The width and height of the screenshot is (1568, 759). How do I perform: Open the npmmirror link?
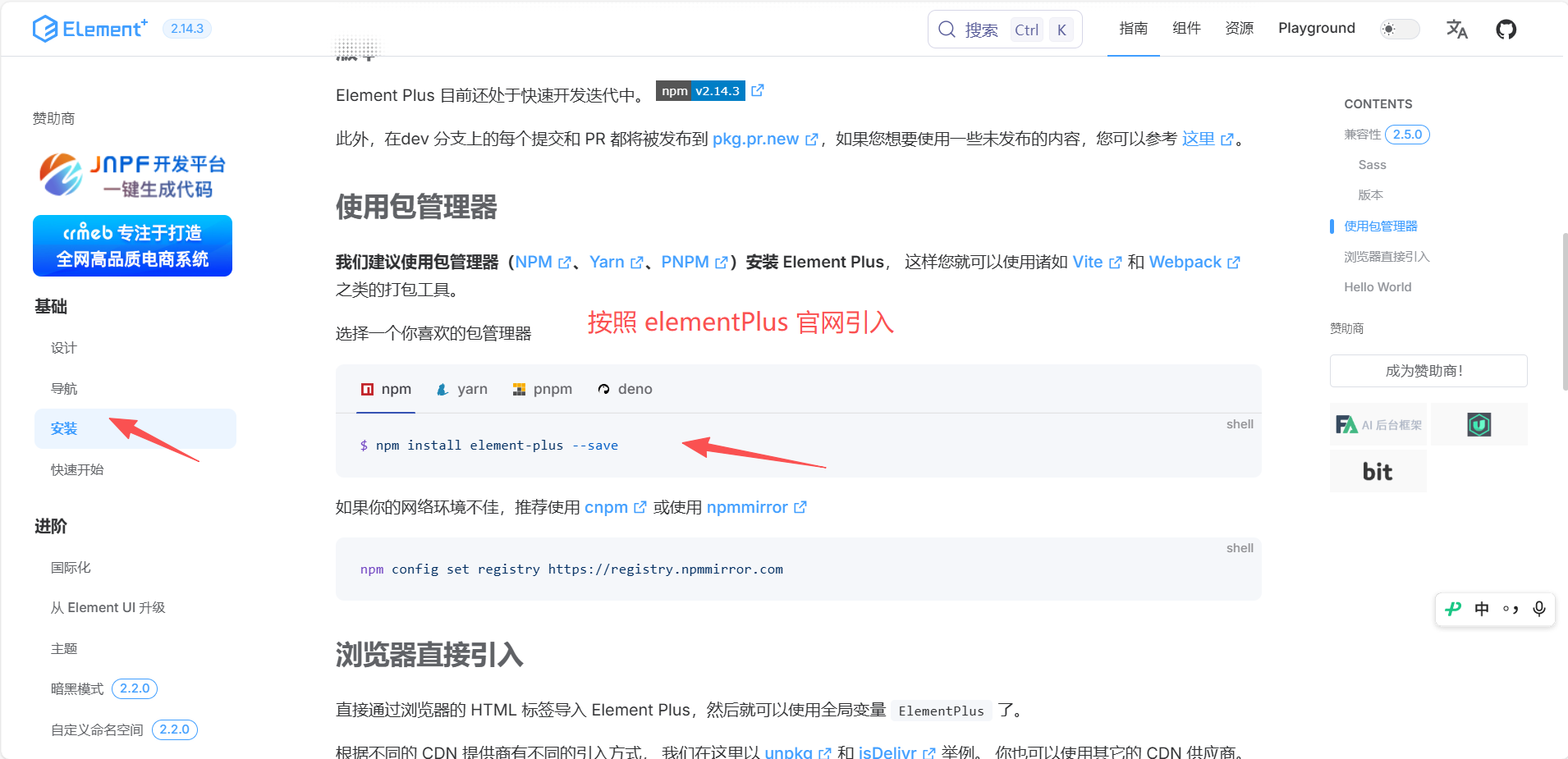(x=756, y=507)
